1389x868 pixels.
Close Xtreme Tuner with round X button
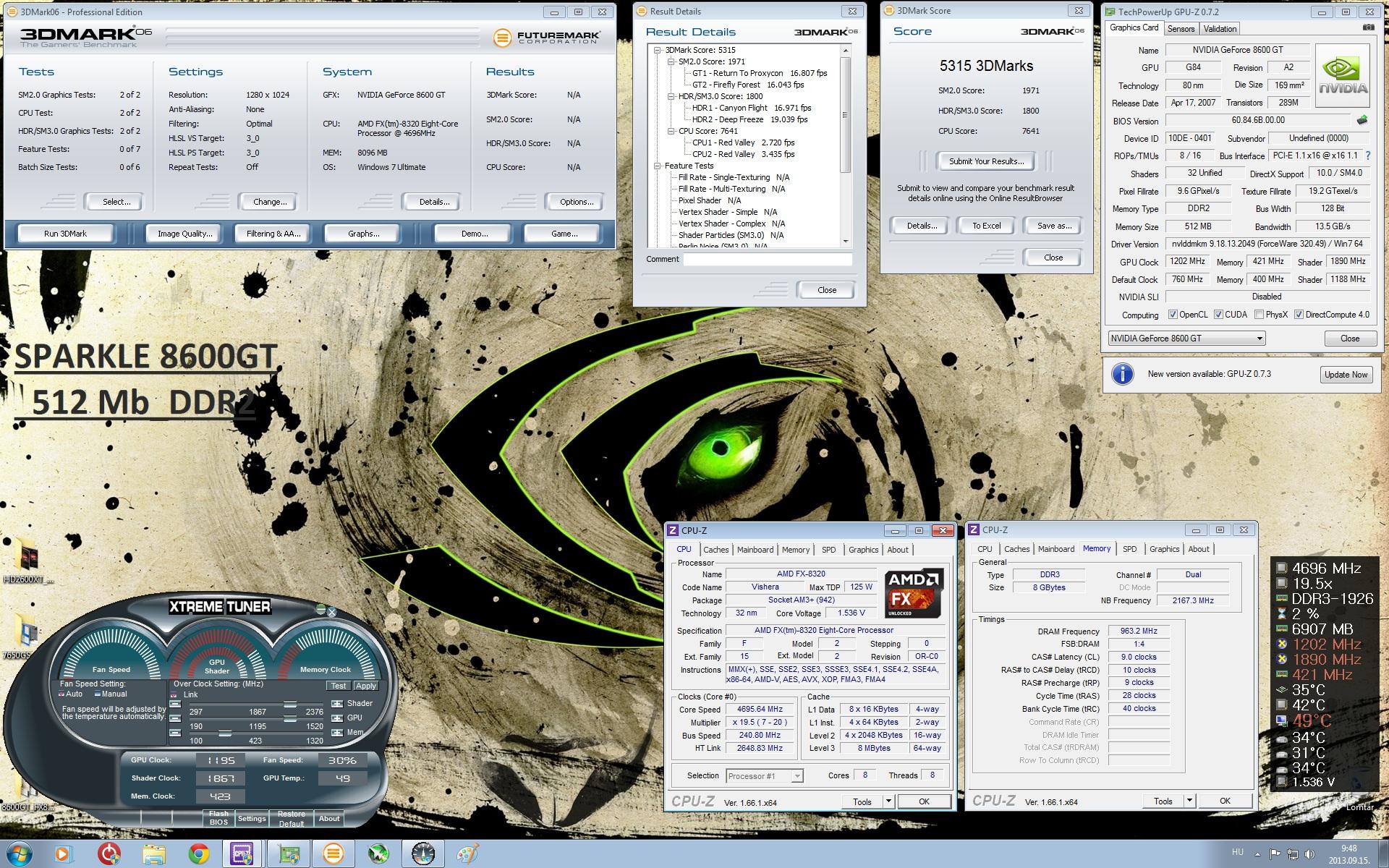point(332,612)
